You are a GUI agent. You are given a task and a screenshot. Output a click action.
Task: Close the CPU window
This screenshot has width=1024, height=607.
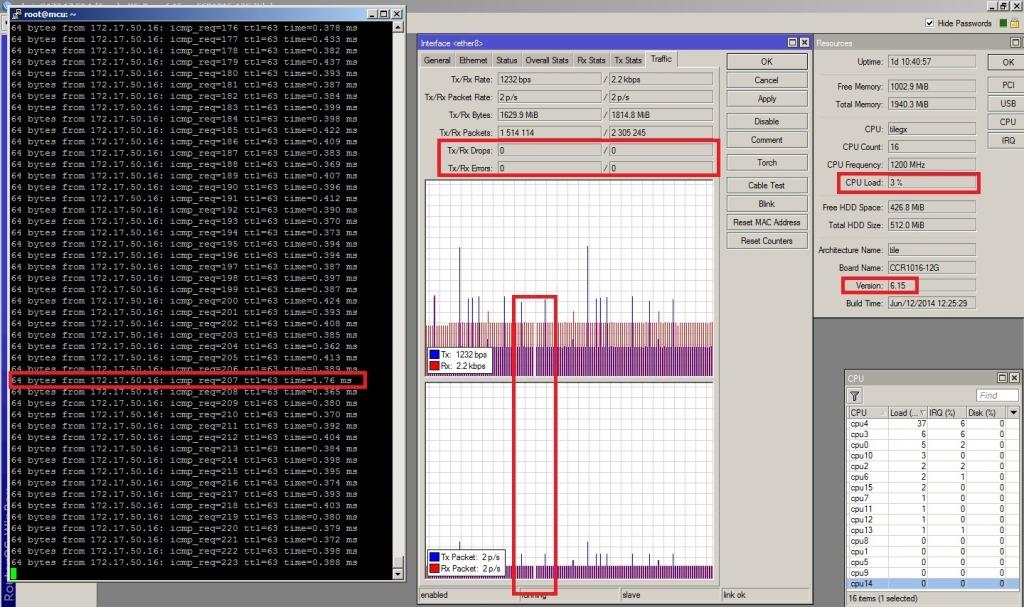[1014, 378]
